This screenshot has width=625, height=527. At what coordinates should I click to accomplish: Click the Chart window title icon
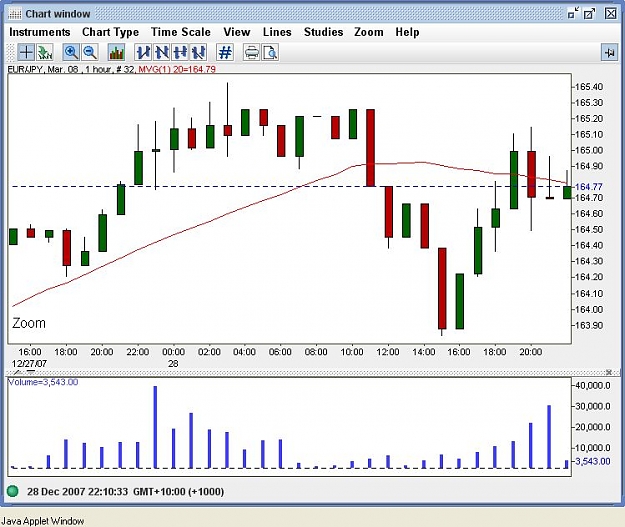pos(15,14)
